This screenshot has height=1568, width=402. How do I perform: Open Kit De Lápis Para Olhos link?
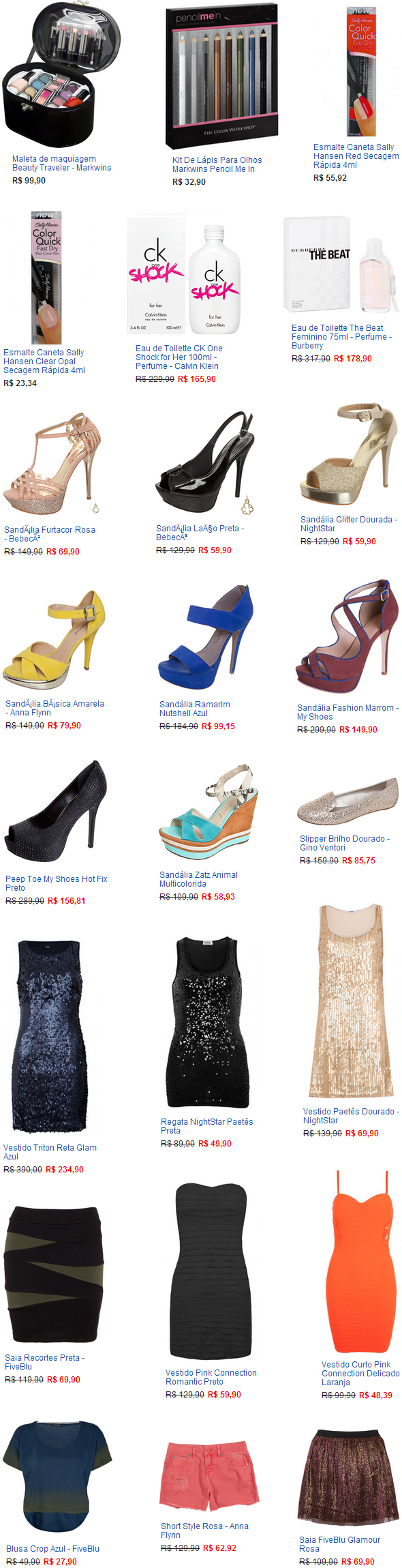[x=217, y=164]
